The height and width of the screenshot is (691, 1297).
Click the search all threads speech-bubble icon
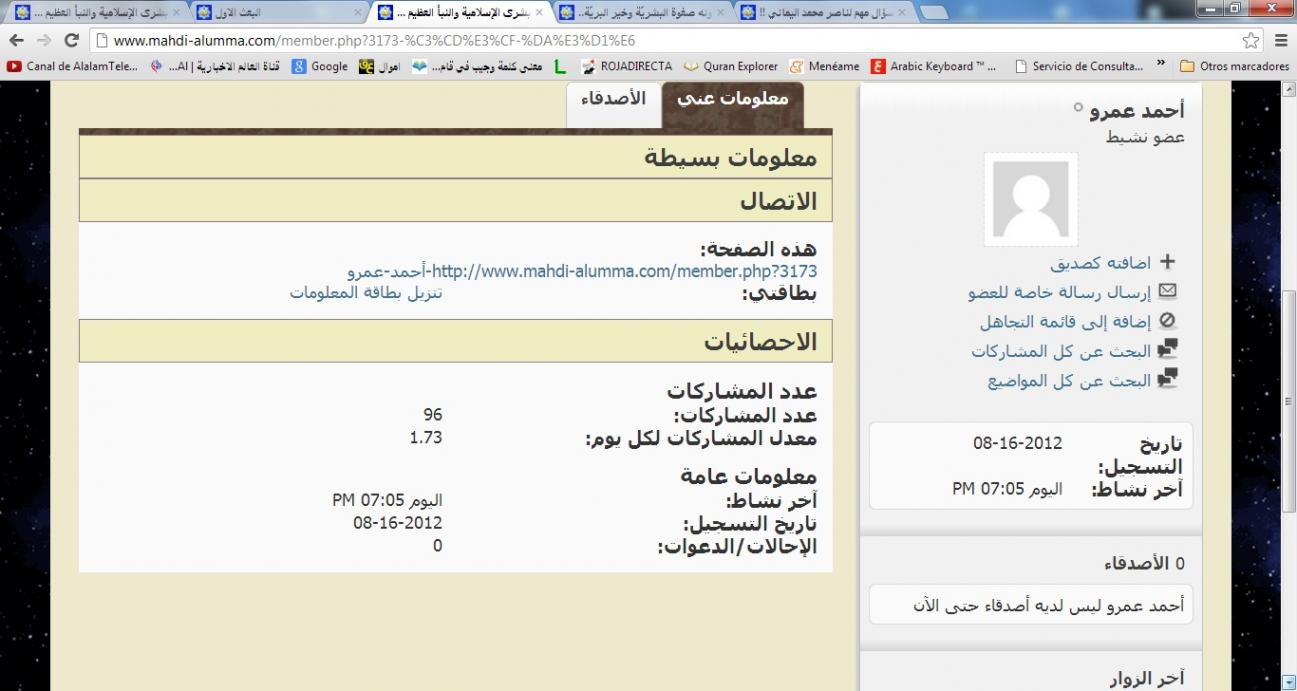click(x=1166, y=380)
